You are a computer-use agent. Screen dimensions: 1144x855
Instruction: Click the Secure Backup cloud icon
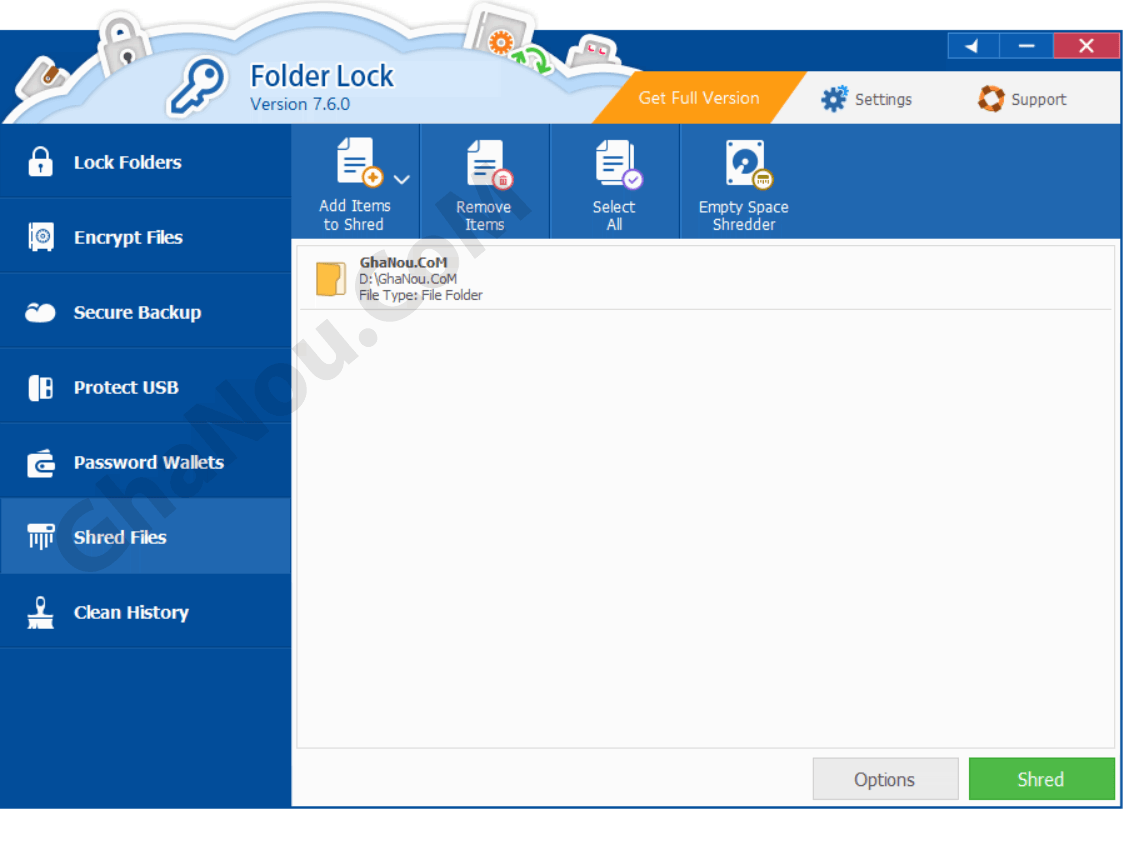click(x=40, y=312)
